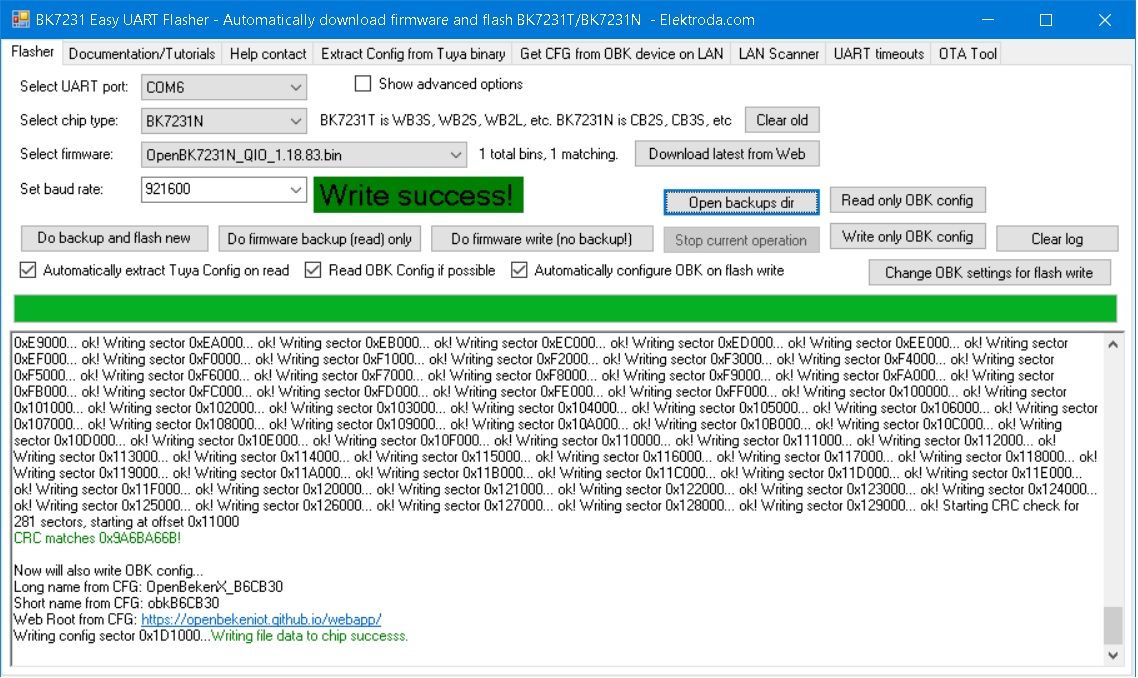1138x678 pixels.
Task: Click Open backups dir button
Action: [x=741, y=203]
